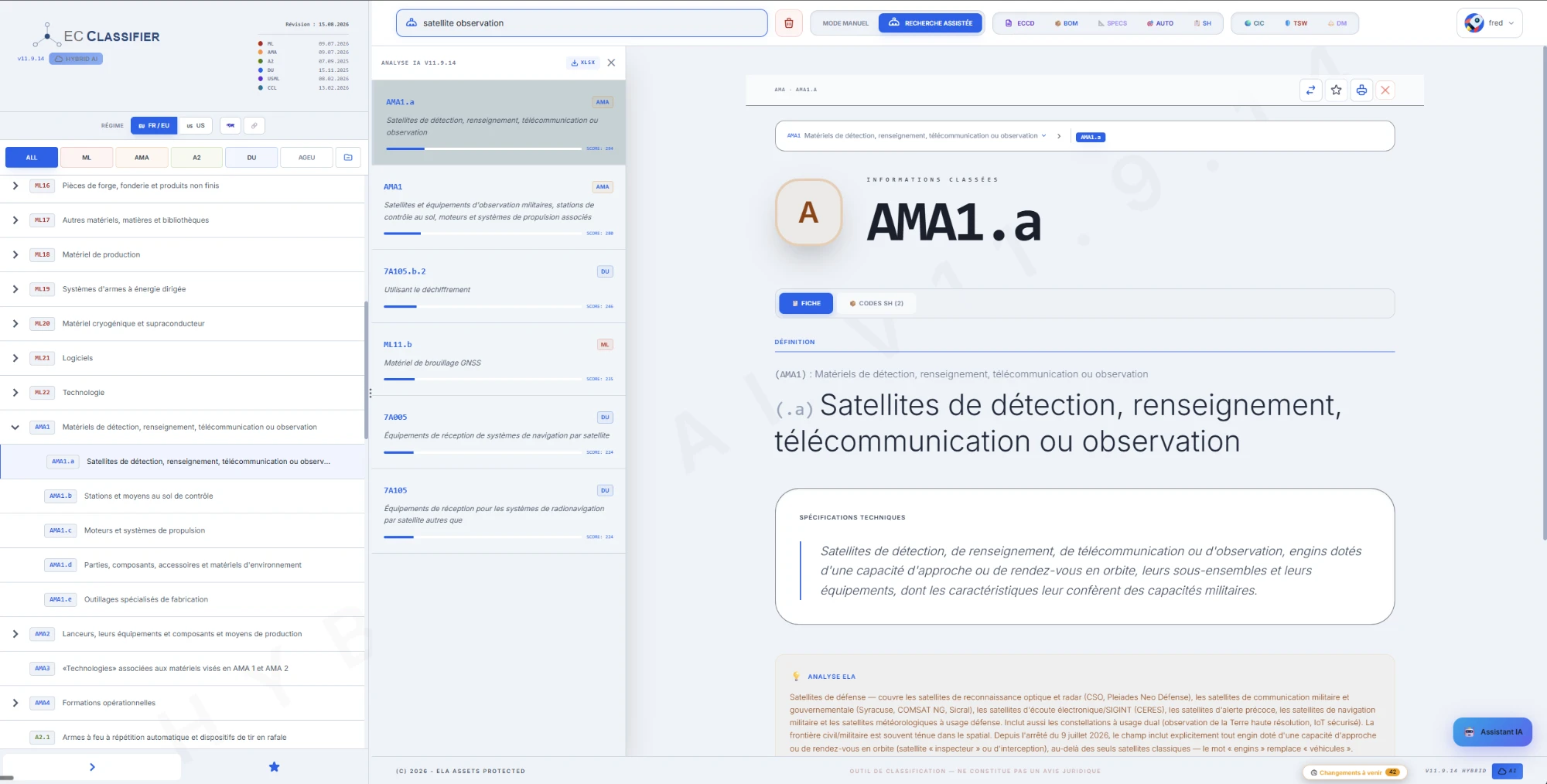
Task: Click the AI badge in the bottom-right footer
Action: (x=1507, y=771)
